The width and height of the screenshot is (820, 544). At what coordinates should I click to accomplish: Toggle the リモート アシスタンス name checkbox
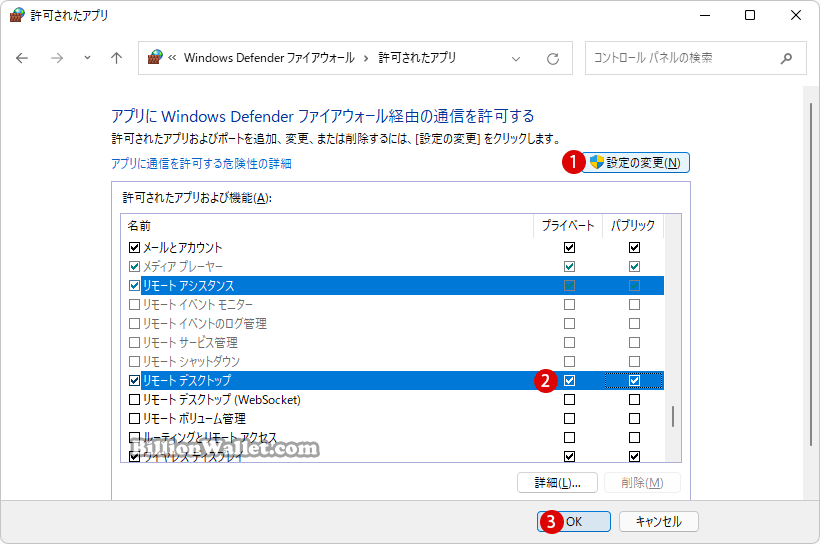pos(134,286)
